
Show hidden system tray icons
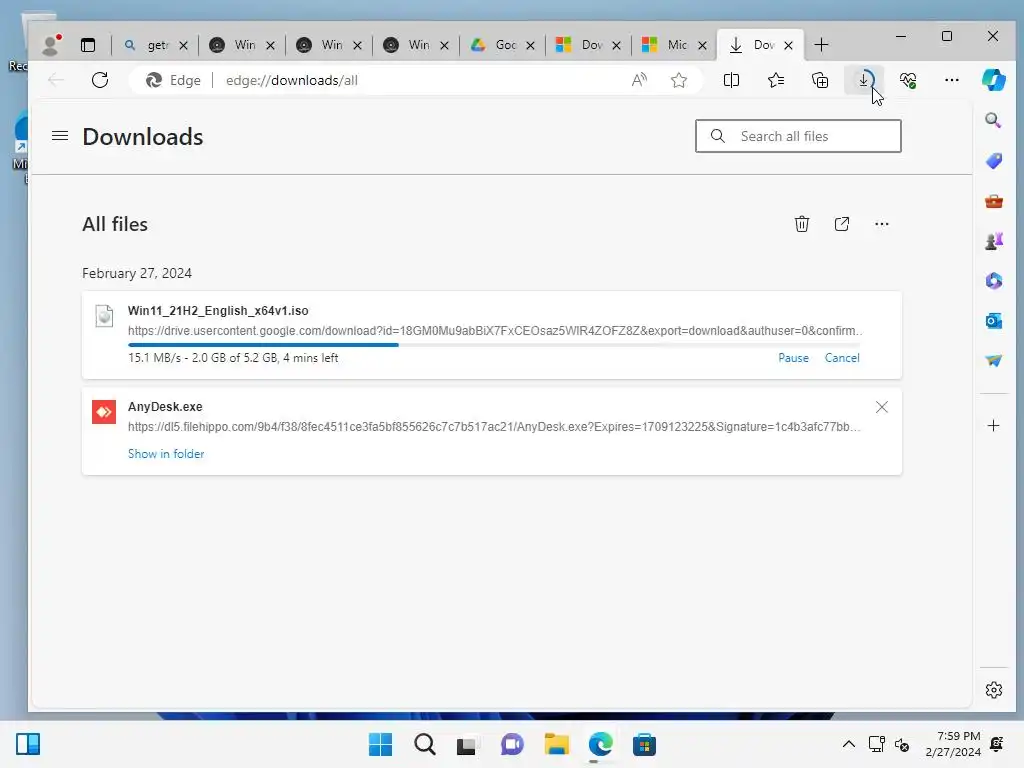[x=848, y=744]
